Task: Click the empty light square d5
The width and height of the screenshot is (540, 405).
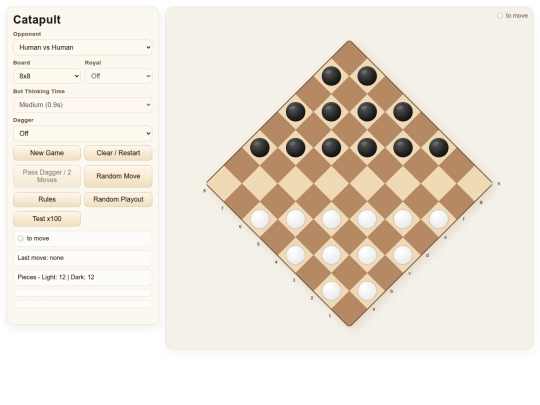Action: pos(331,183)
